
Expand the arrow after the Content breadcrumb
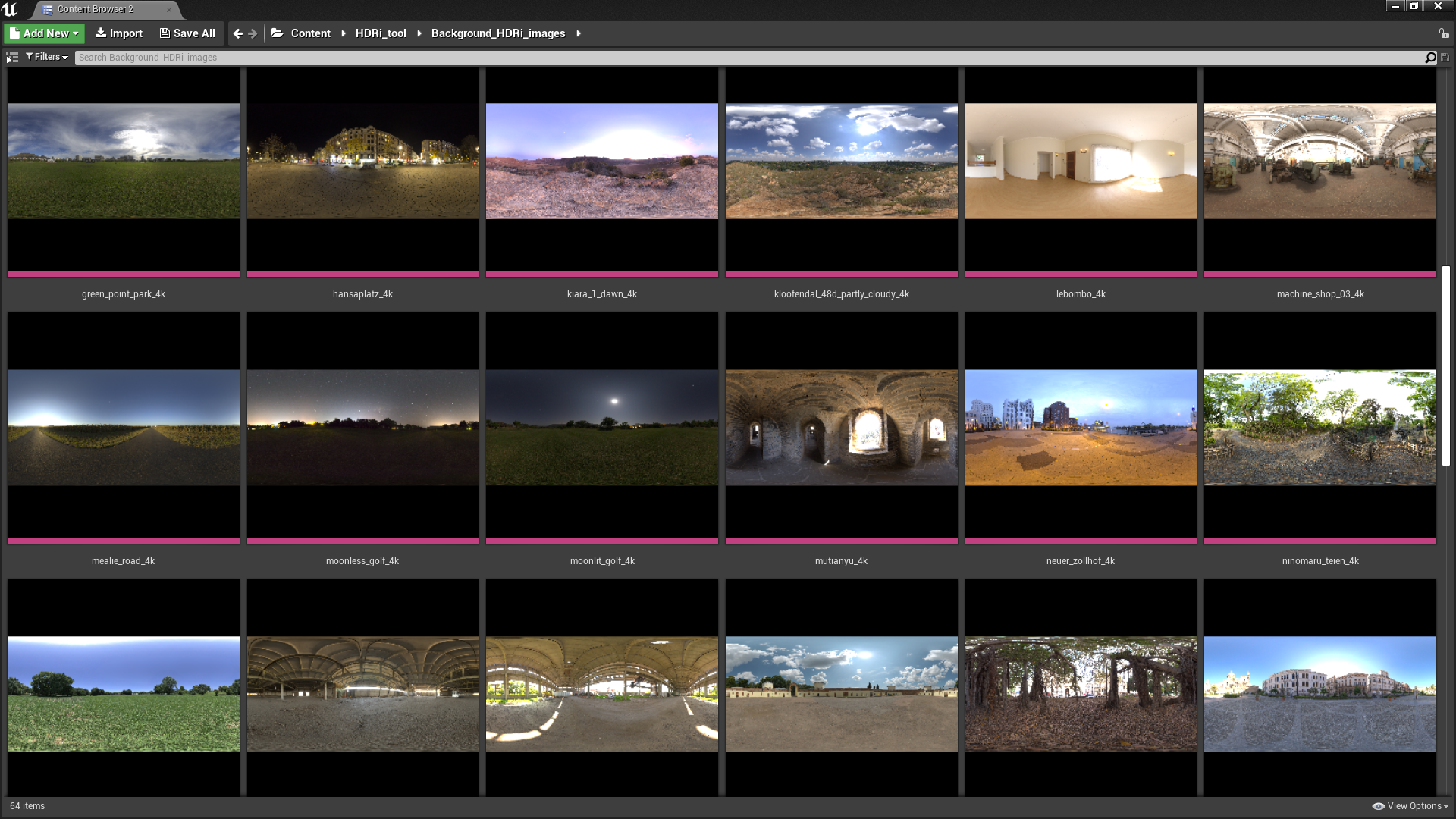click(344, 33)
